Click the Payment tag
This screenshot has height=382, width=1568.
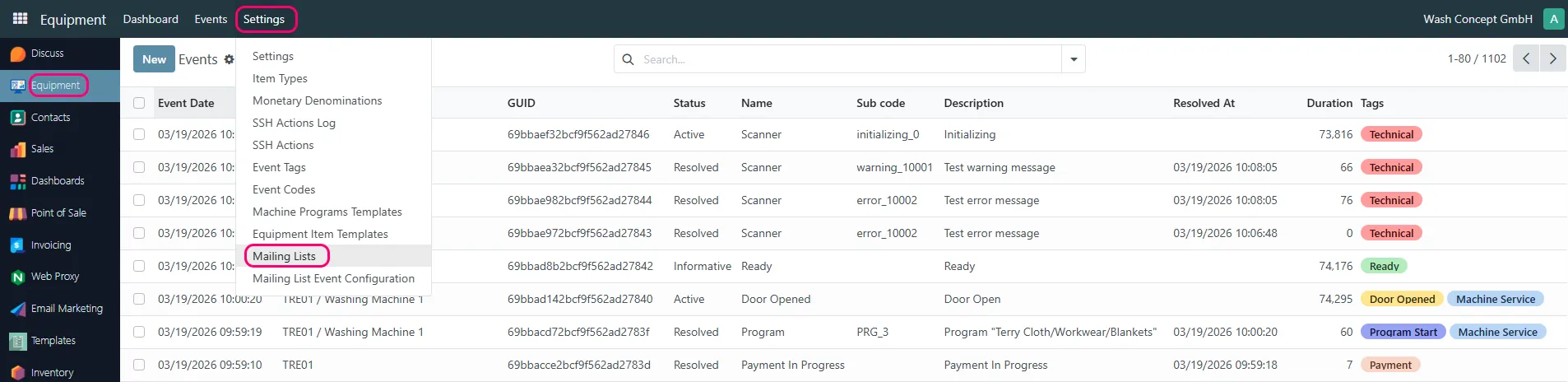pos(1390,365)
